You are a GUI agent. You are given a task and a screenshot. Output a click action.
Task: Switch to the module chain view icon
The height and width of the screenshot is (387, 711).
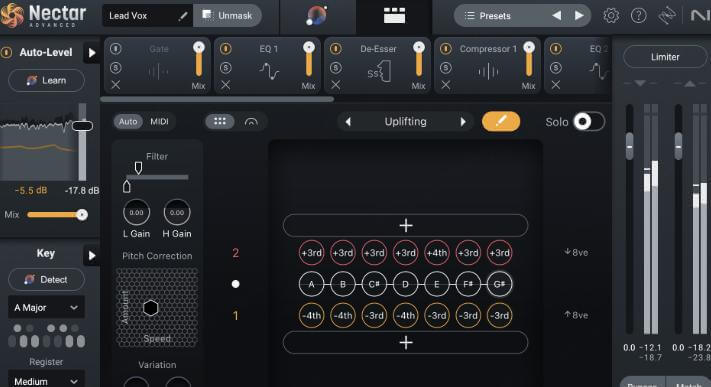click(x=394, y=16)
